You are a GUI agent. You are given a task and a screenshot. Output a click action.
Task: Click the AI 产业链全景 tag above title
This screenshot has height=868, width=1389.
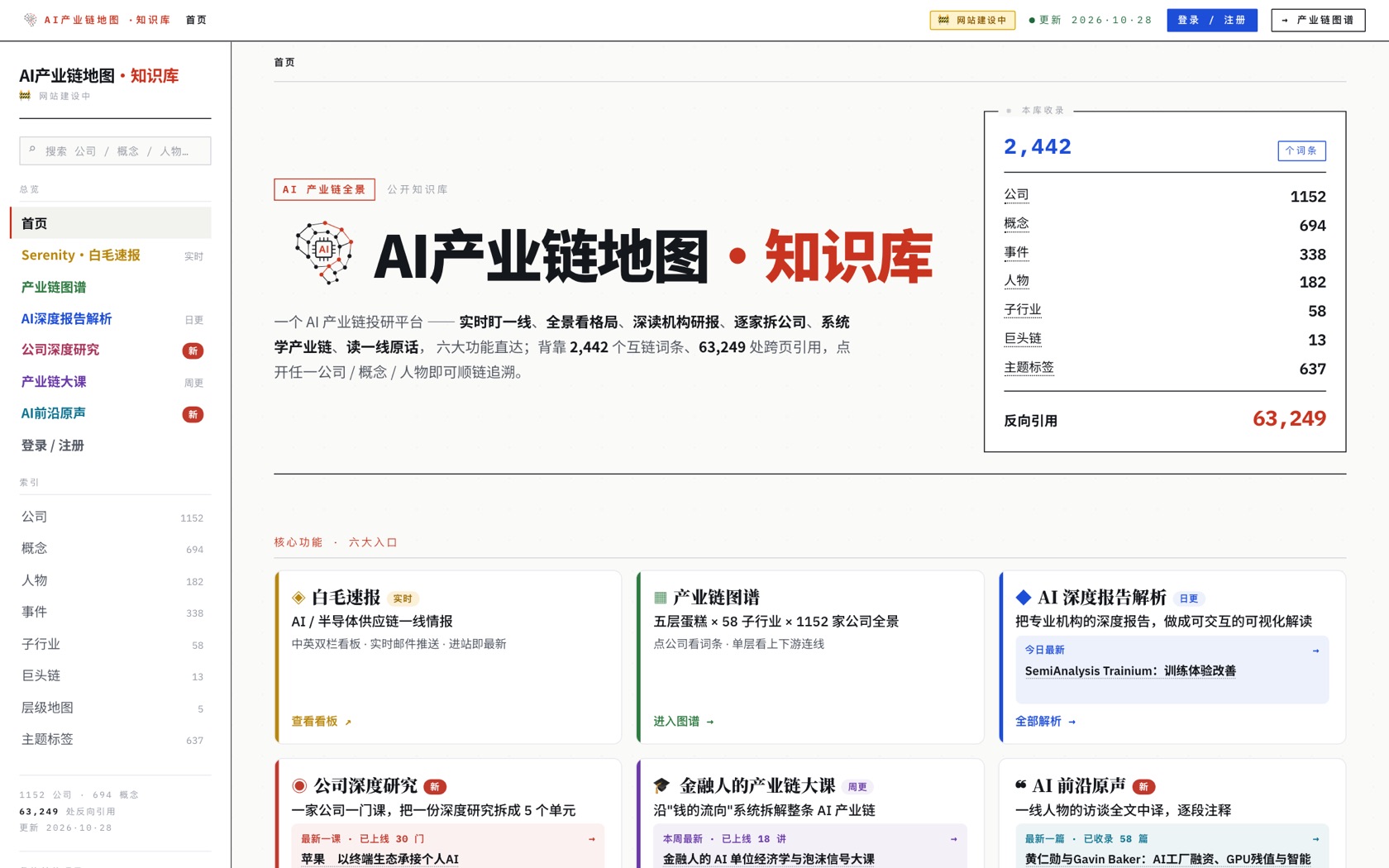(324, 189)
